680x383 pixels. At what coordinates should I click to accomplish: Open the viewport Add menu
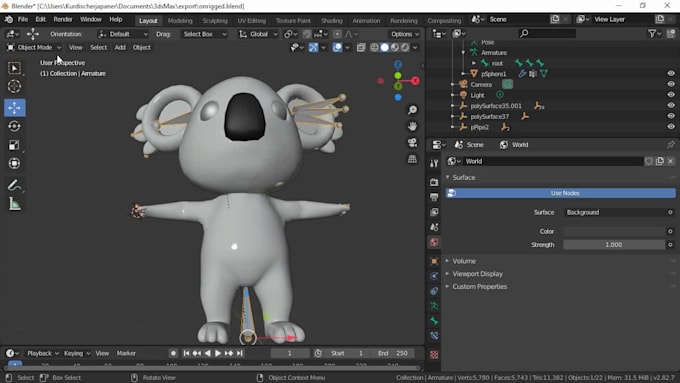(x=120, y=47)
